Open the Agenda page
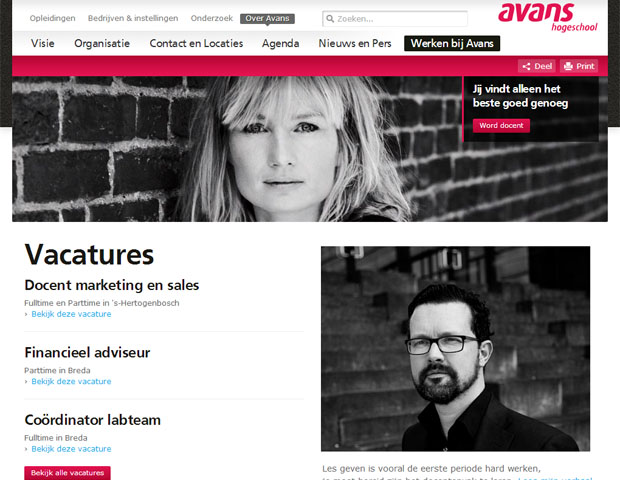The image size is (620, 480). coord(280,43)
